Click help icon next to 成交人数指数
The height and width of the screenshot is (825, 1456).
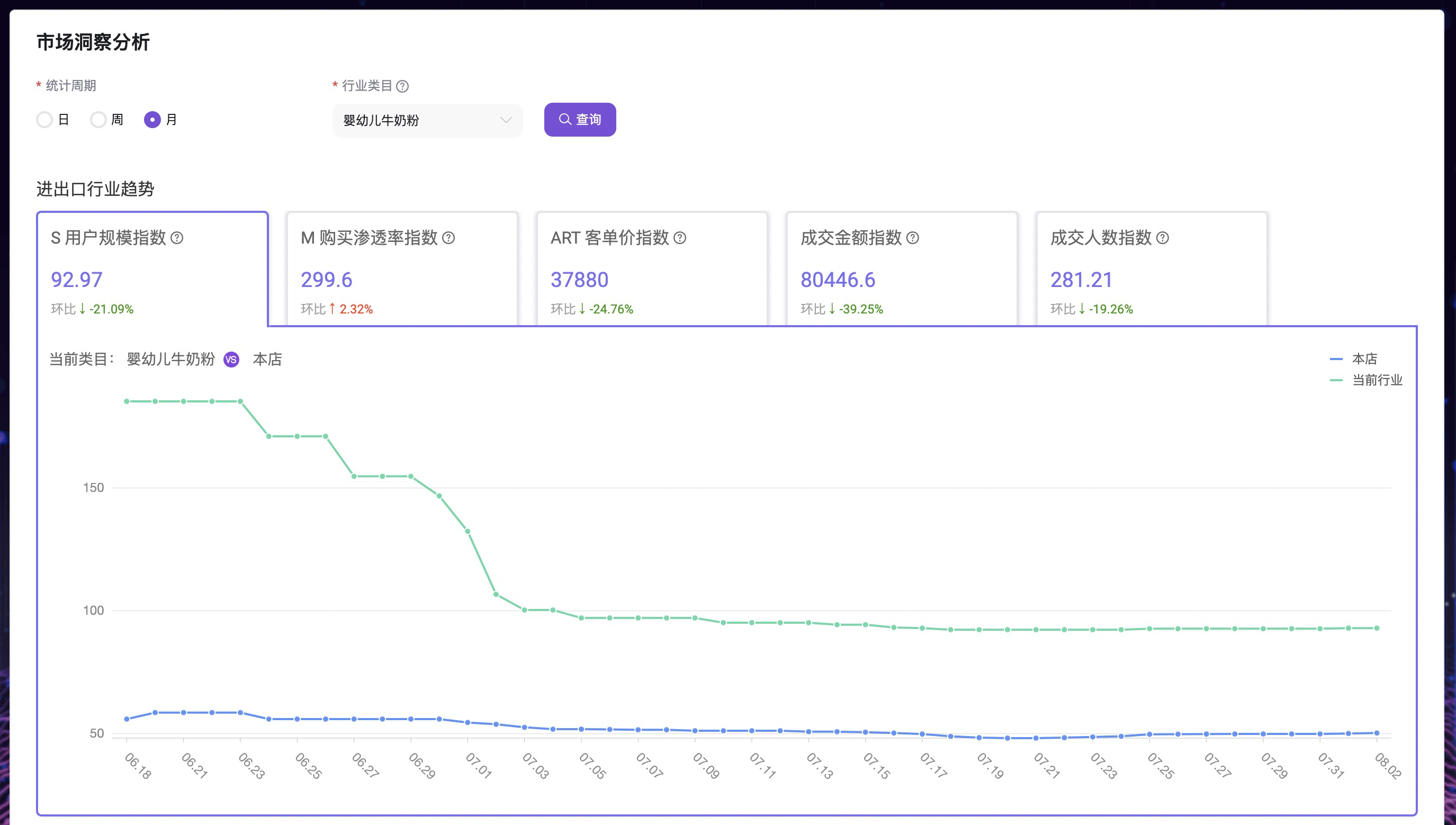[x=1163, y=238]
